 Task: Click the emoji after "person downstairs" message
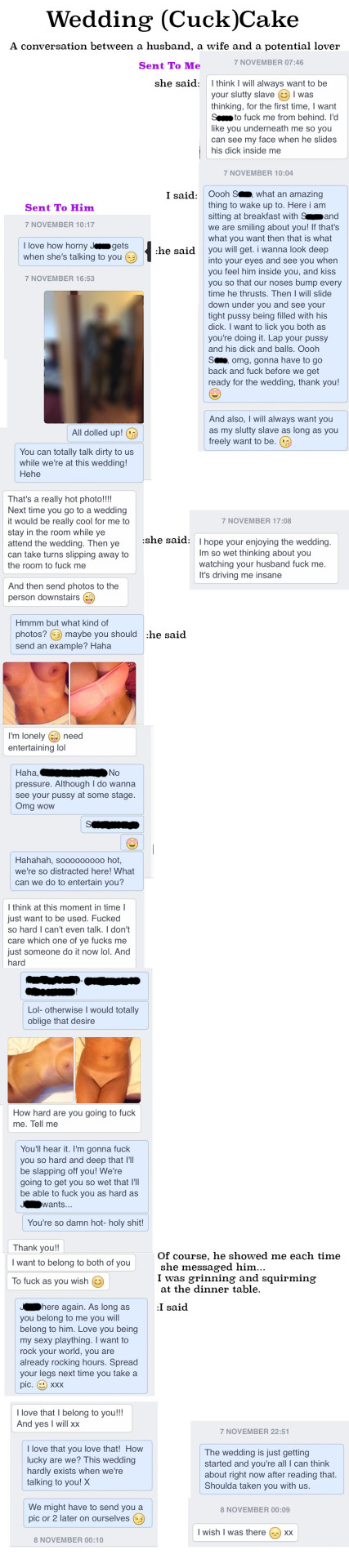[x=89, y=597]
